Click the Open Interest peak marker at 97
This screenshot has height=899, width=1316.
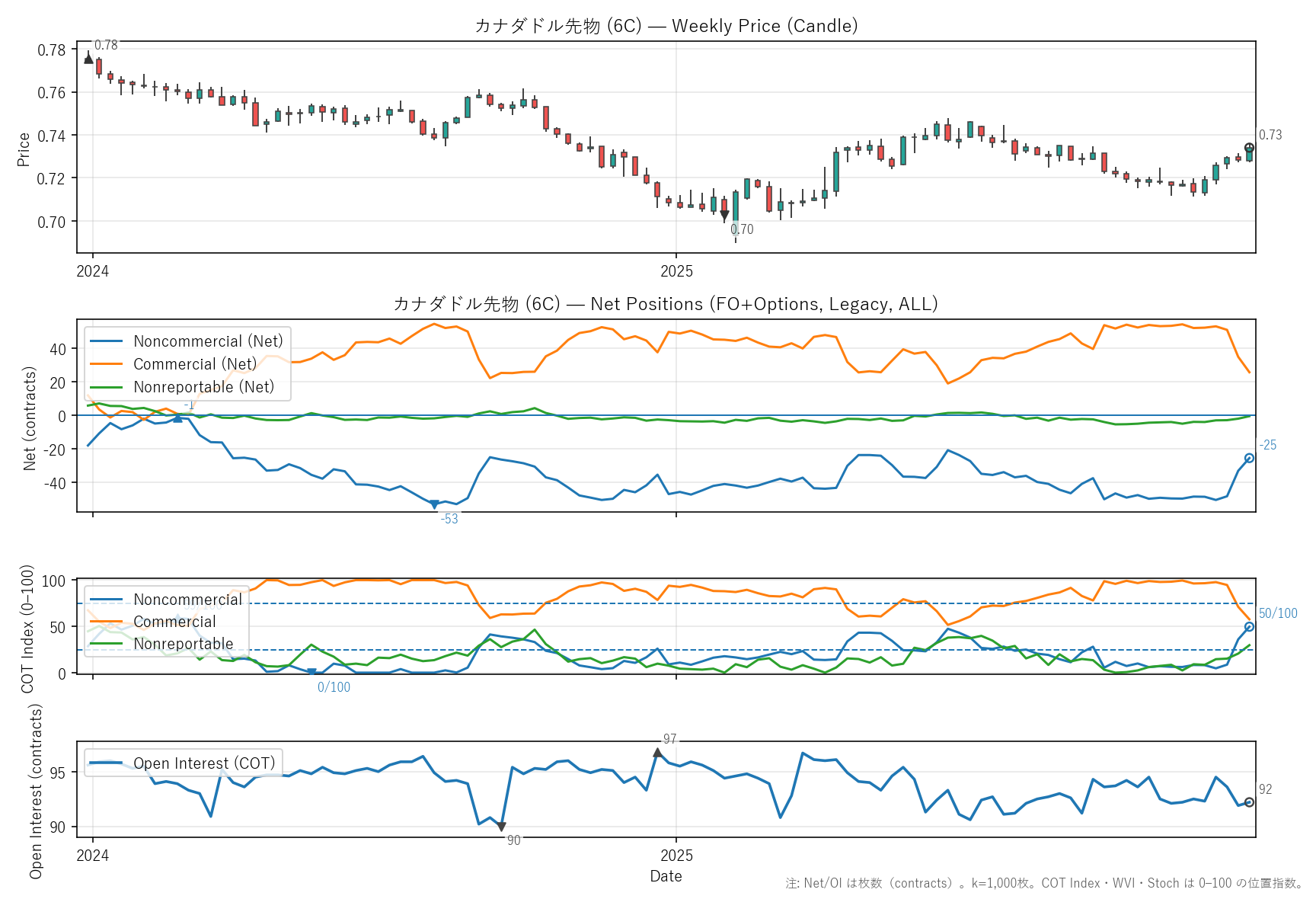657,753
